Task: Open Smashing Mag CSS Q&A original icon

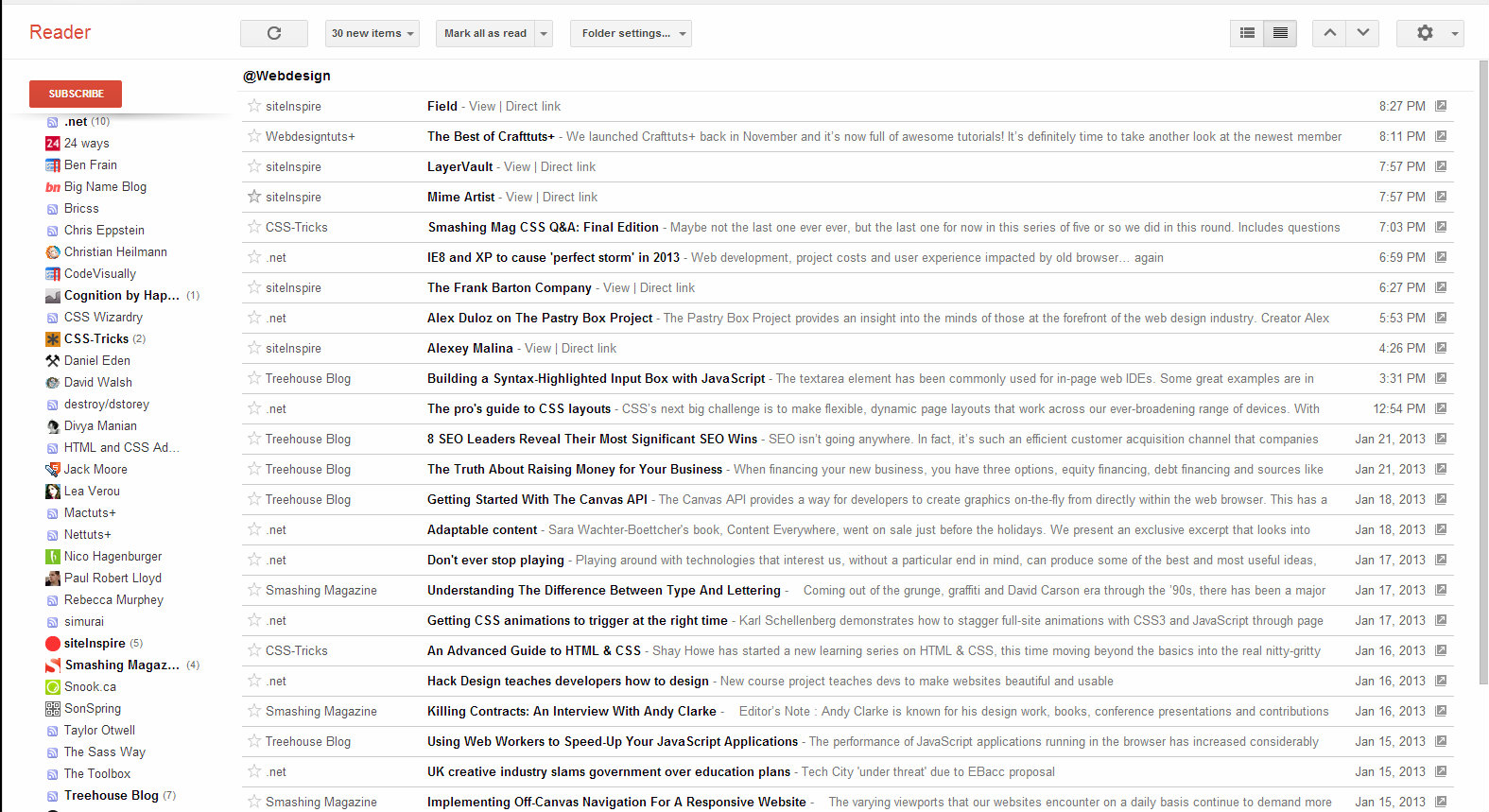Action: click(x=1441, y=227)
